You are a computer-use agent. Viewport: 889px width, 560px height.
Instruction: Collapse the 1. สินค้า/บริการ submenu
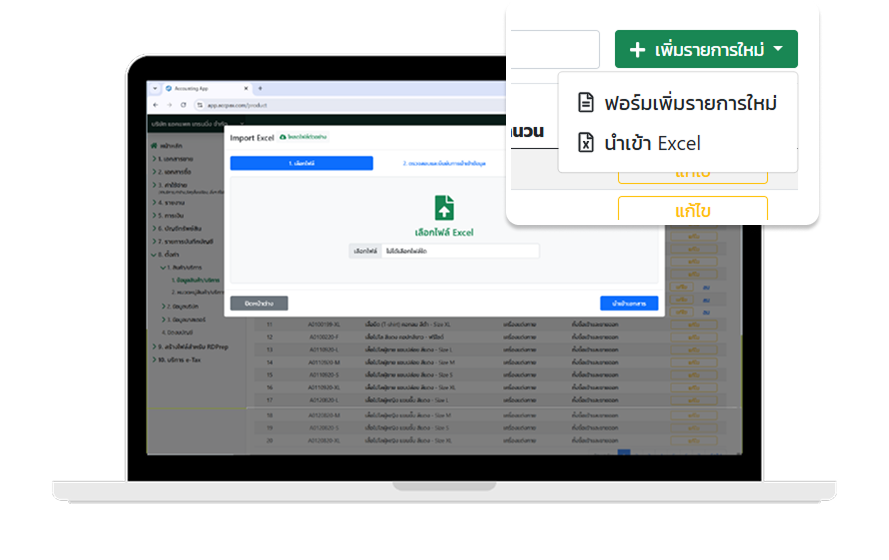point(181,267)
